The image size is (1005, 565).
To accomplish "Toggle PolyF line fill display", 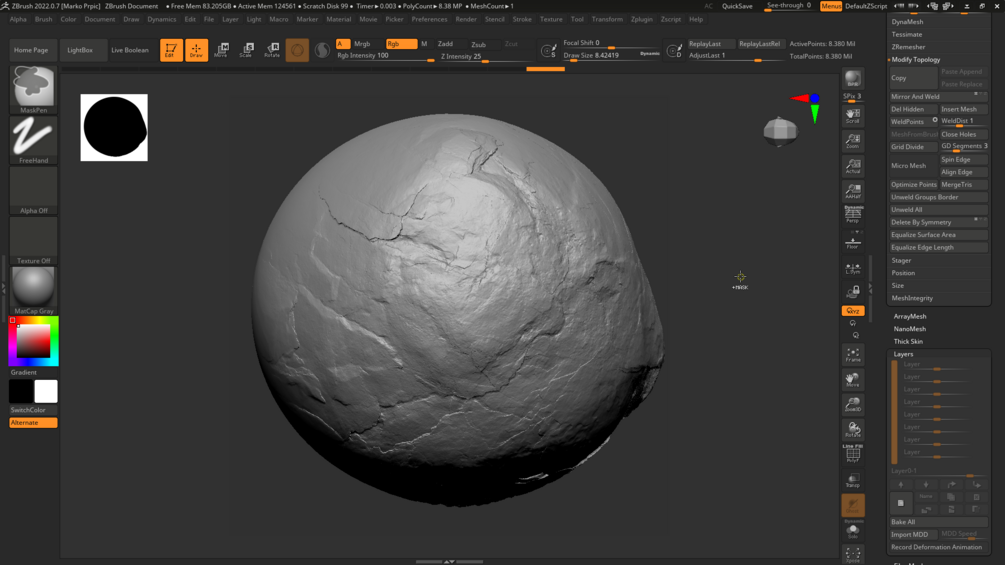I will pyautogui.click(x=852, y=452).
